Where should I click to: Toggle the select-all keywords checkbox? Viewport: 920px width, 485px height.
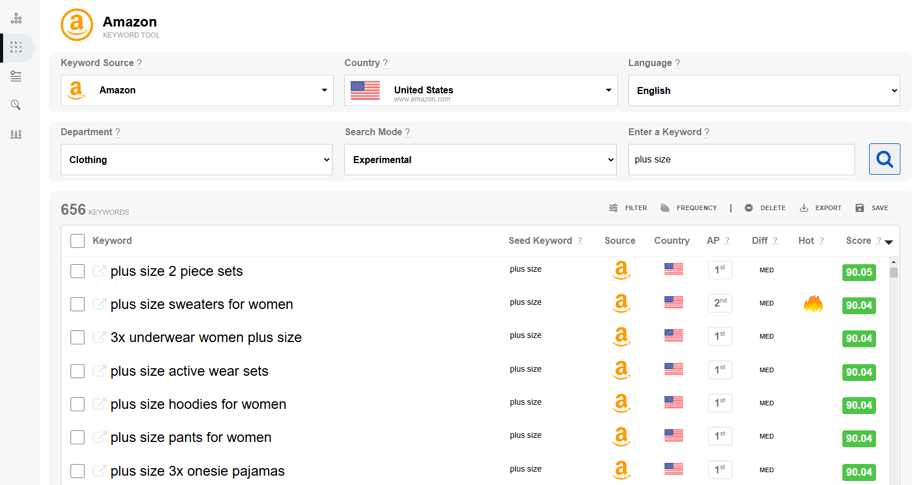coord(77,241)
